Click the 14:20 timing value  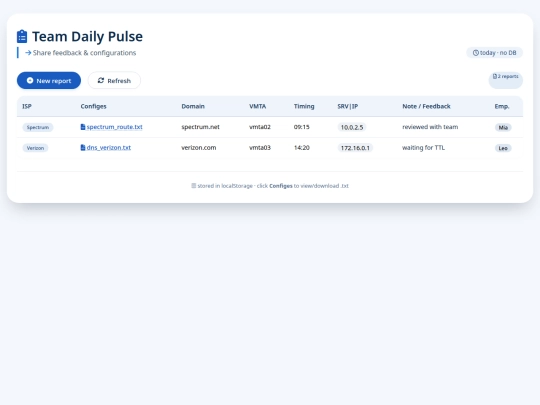tap(302, 147)
